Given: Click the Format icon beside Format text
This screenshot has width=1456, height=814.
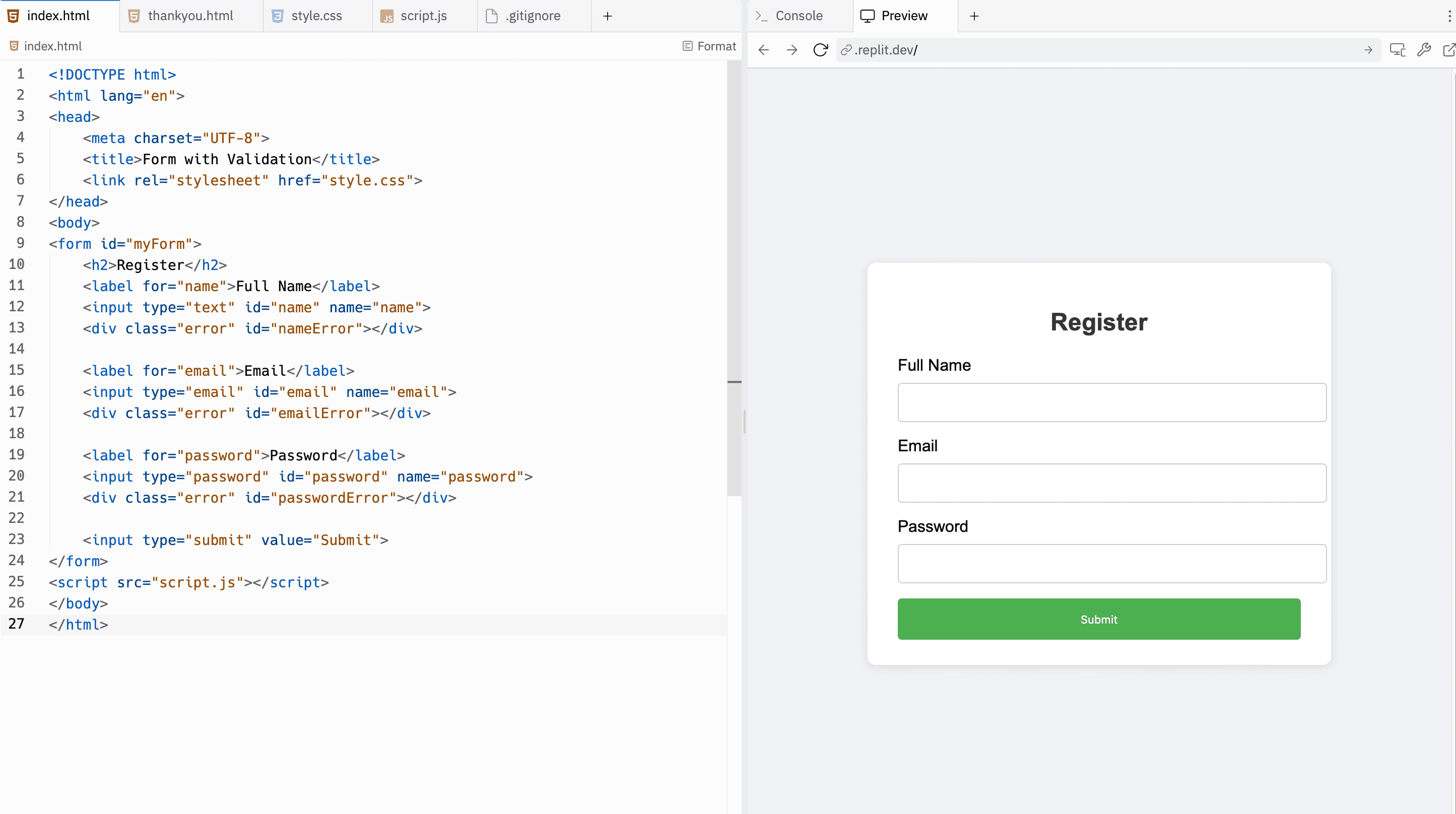Looking at the screenshot, I should (x=687, y=46).
